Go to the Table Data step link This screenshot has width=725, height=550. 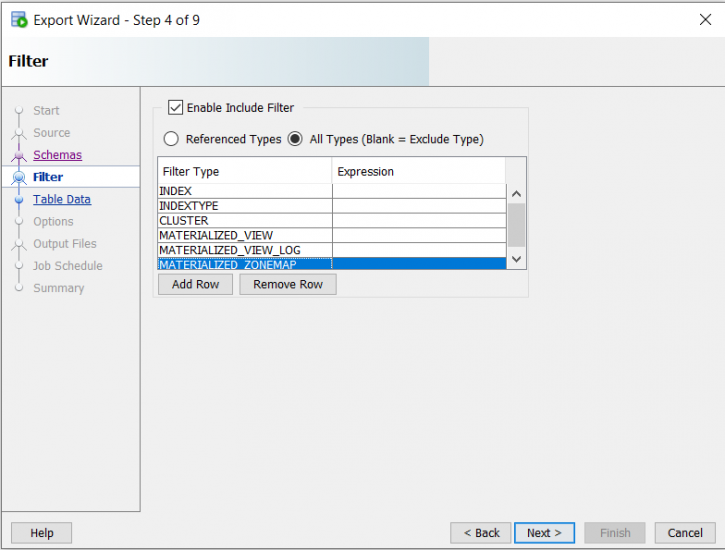(x=62, y=199)
